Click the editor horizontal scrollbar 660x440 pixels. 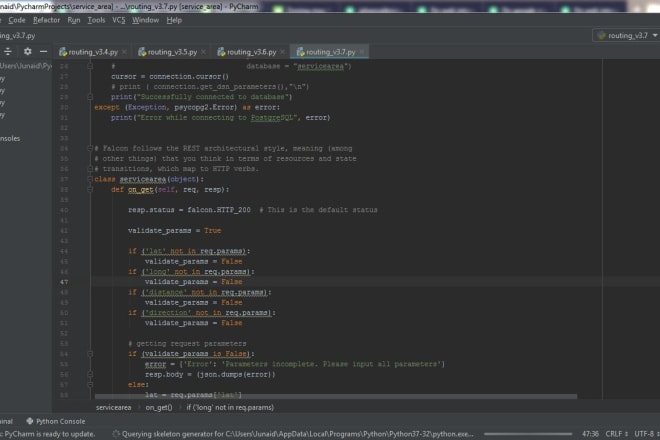click(336, 396)
